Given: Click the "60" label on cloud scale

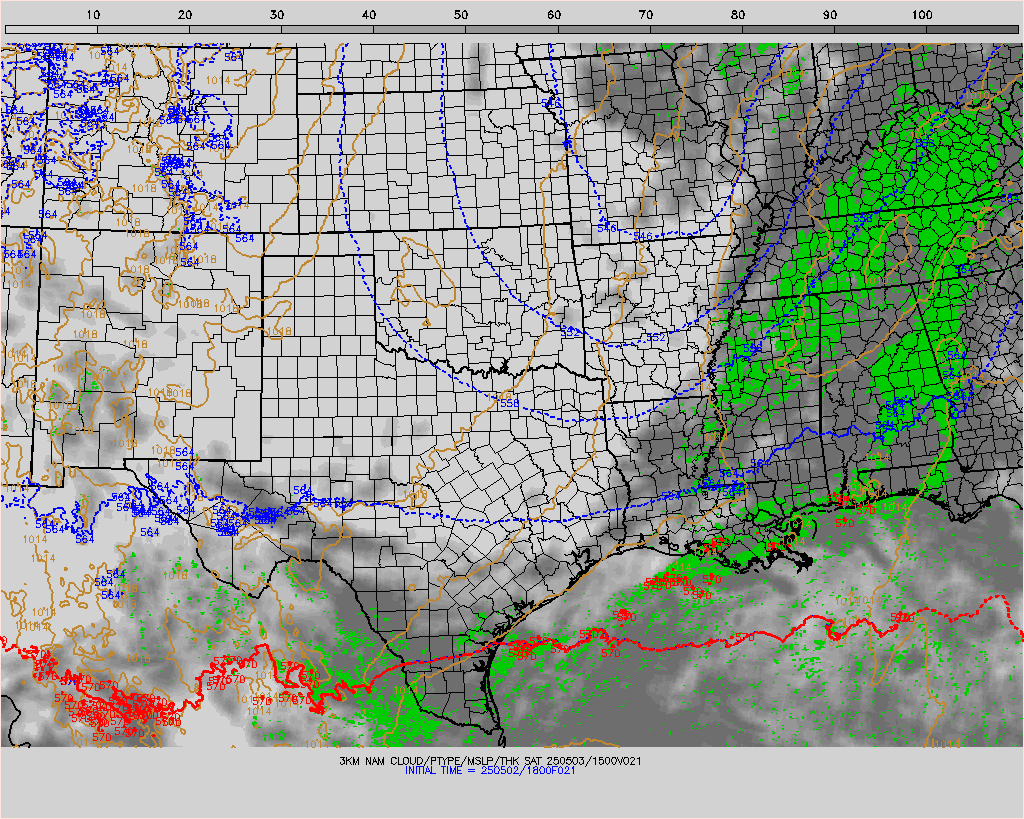Looking at the screenshot, I should (554, 15).
